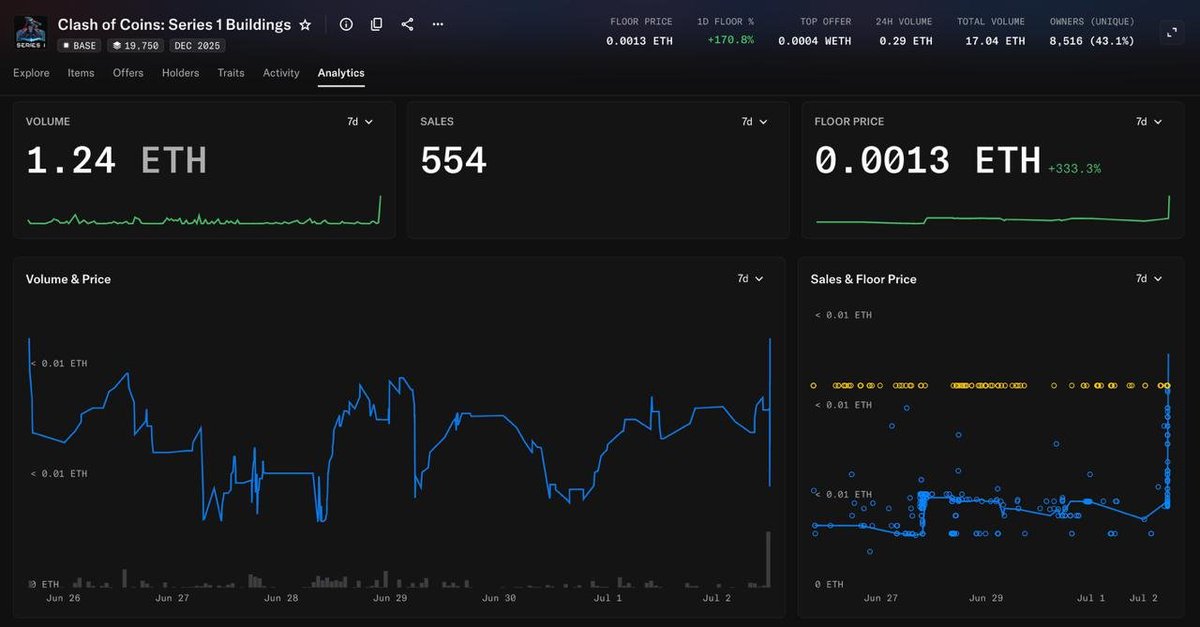Click the Jul 1 label on Volume chart

click(x=607, y=599)
